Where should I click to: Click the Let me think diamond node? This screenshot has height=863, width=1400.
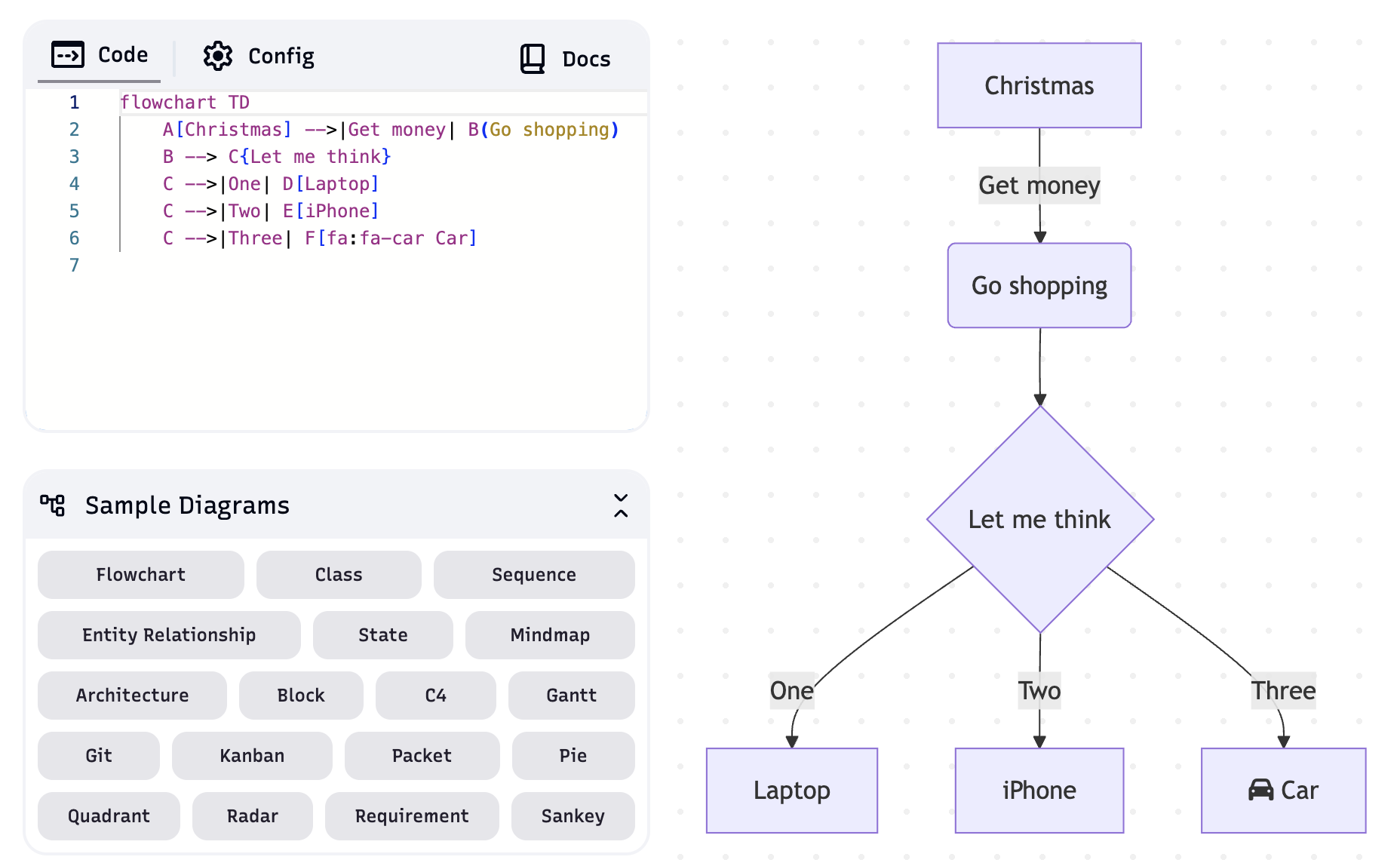(x=1040, y=519)
